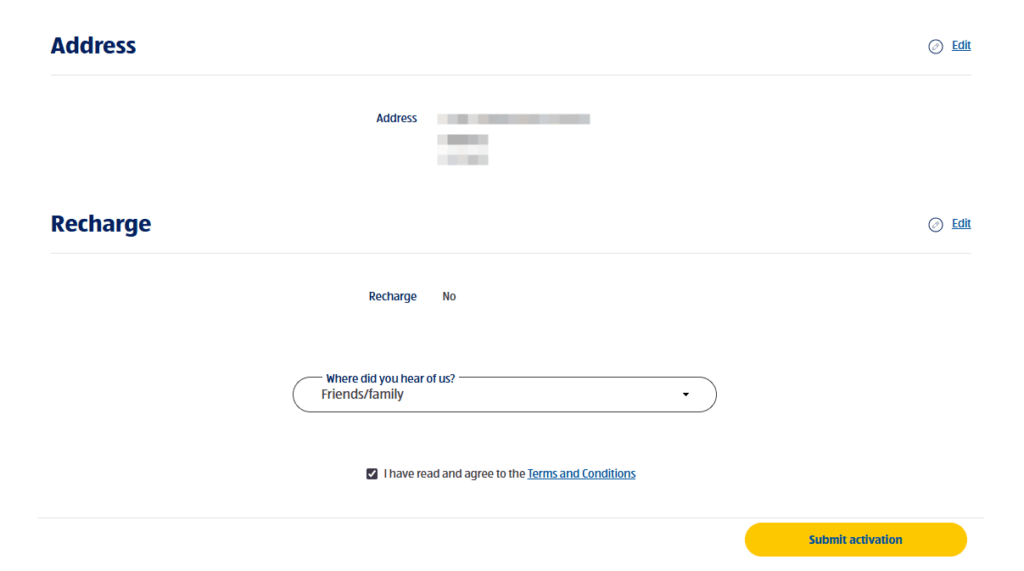Image resolution: width=1024 pixels, height=571 pixels.
Task: Select the Friends/family value in the dropdown
Action: (362, 394)
